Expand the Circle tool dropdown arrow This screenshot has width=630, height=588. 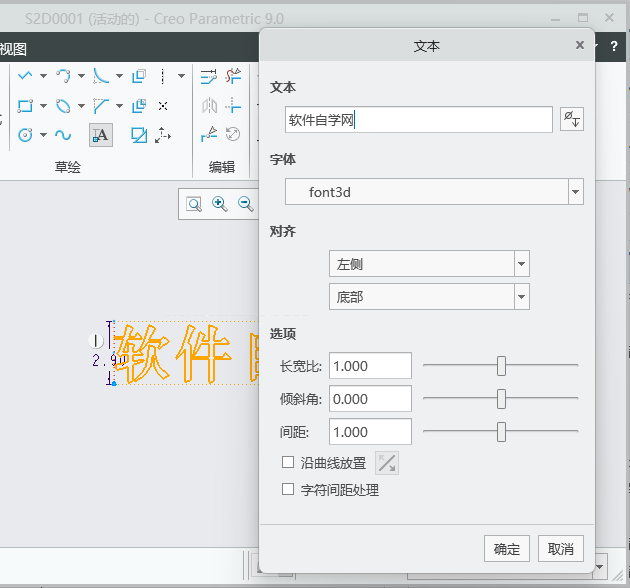coord(43,135)
